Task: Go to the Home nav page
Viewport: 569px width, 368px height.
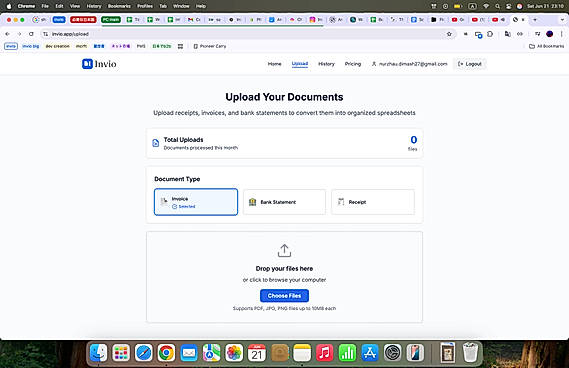Action: [274, 64]
